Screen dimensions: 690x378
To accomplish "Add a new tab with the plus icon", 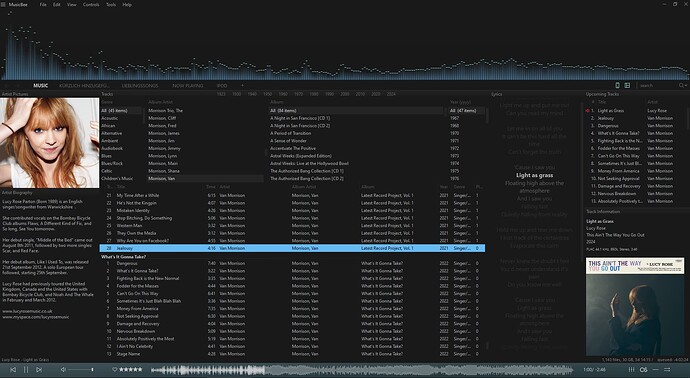I will coord(242,85).
